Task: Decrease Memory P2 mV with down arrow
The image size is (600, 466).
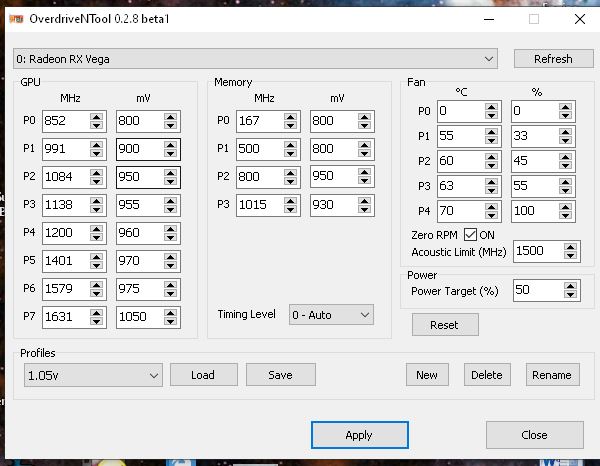Action: 364,181
